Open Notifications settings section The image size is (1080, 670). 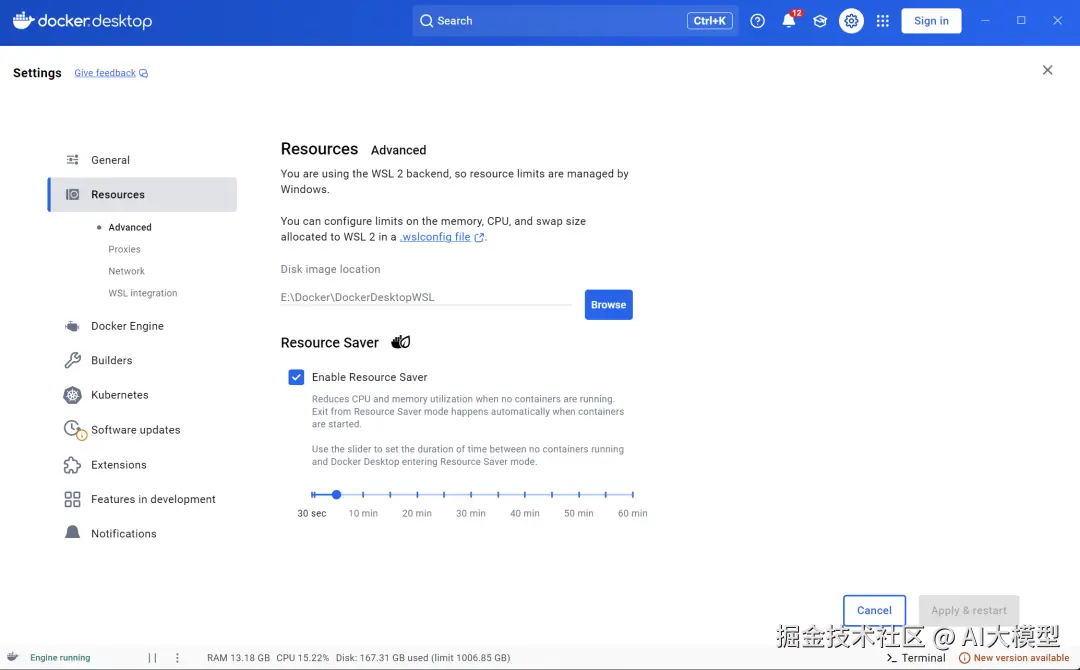tap(143, 534)
